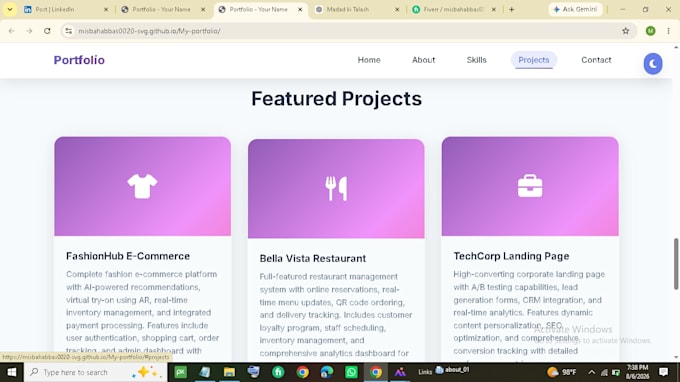Click the Portfolio logo text
Image resolution: width=680 pixels, height=382 pixels.
point(79,60)
